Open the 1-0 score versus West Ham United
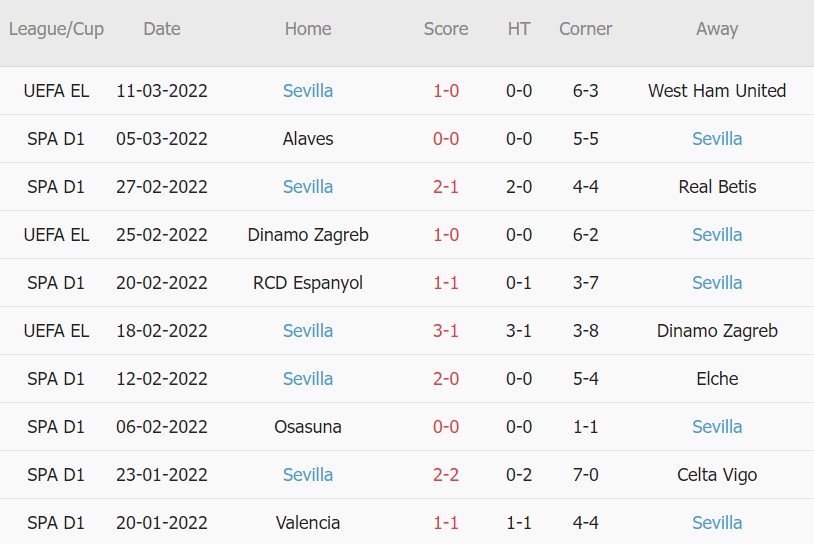The image size is (814, 544). (x=446, y=91)
